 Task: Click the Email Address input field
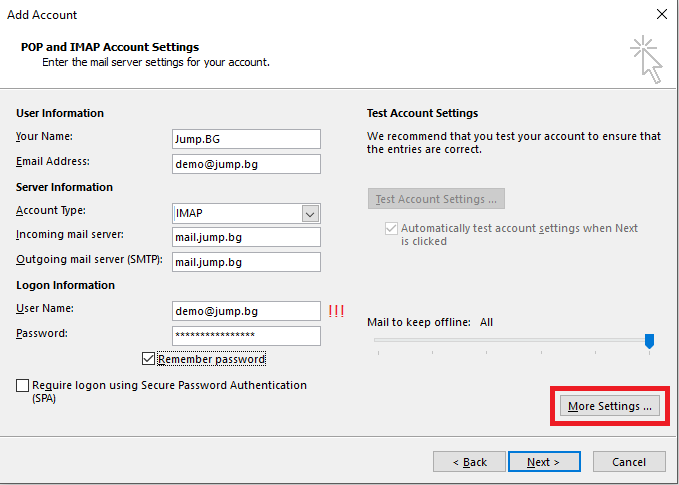click(246, 164)
